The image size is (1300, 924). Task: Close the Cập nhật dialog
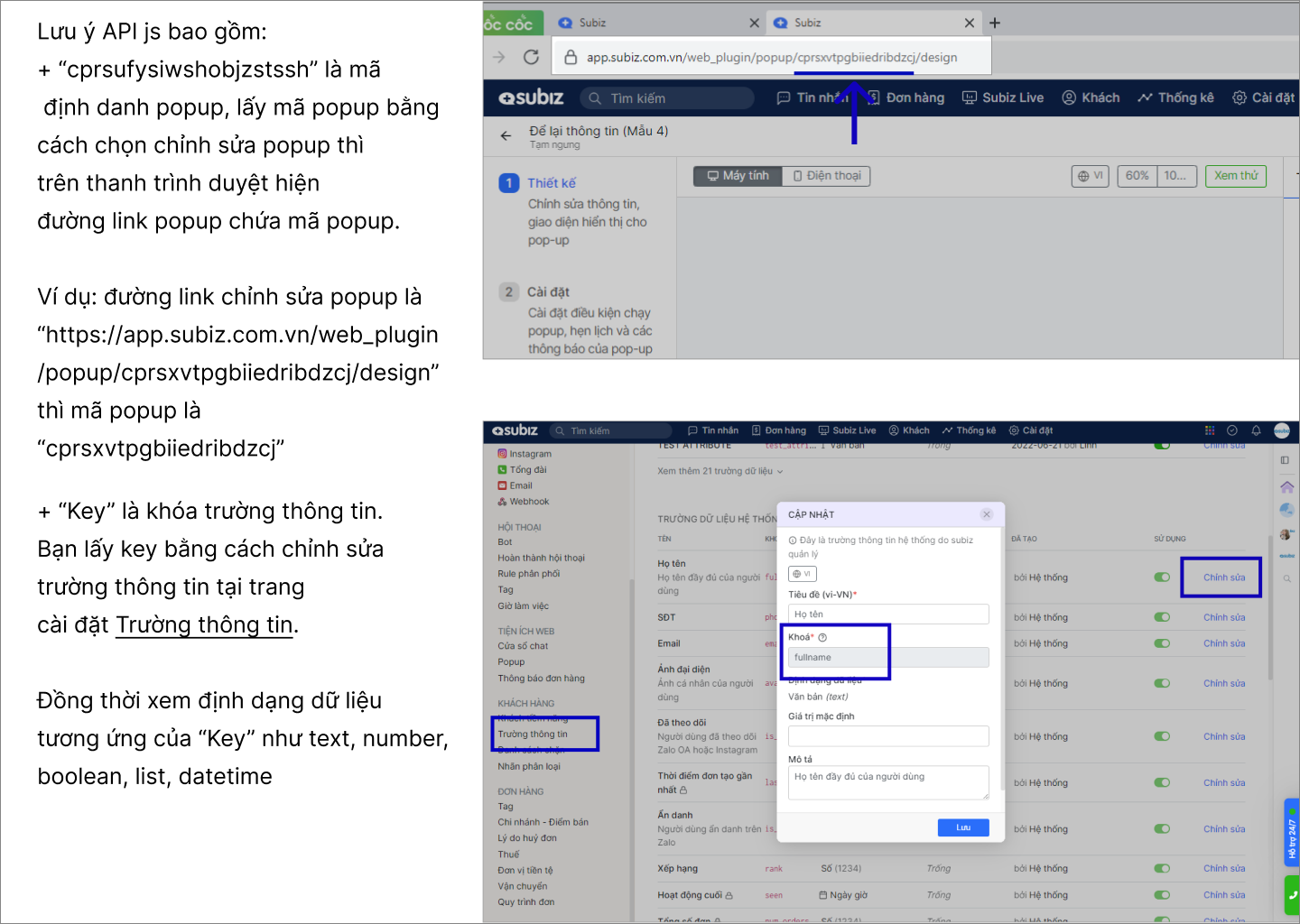pyautogui.click(x=987, y=514)
